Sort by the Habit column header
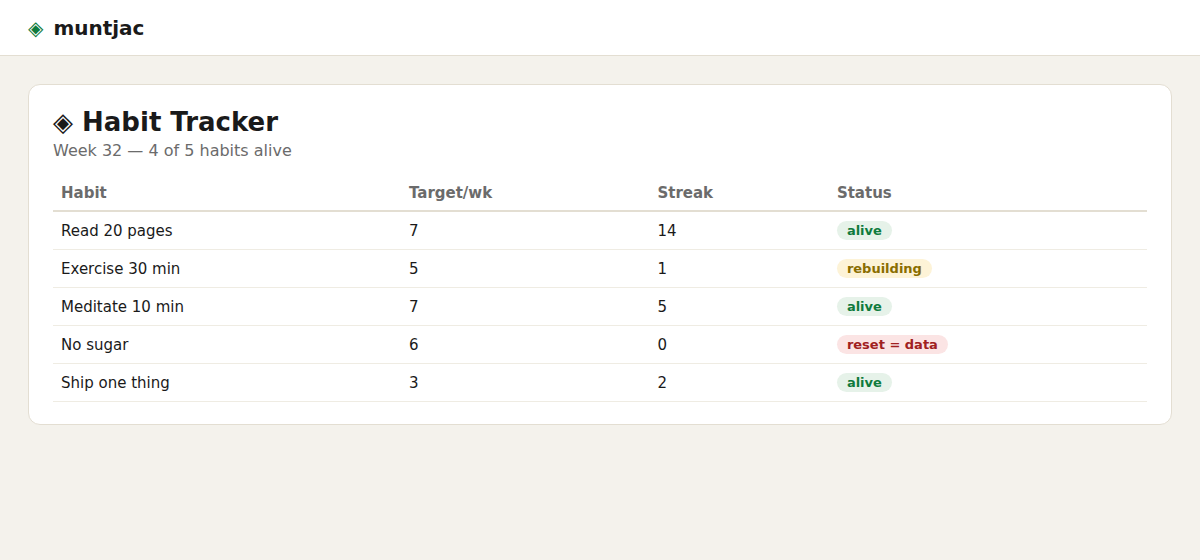The width and height of the screenshot is (1200, 560). point(84,192)
